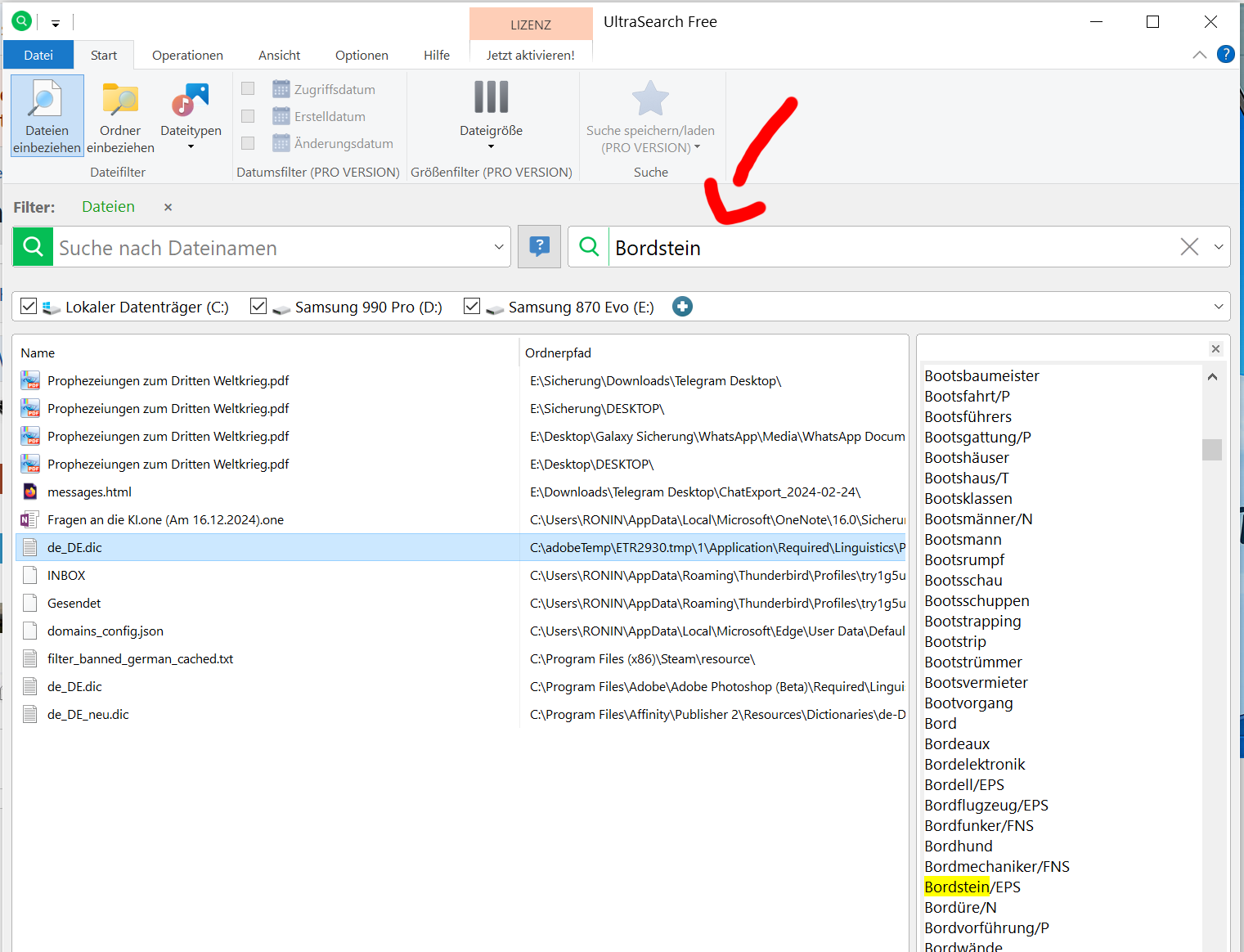Click the highlighted Bordstein/EPS preview line
The height and width of the screenshot is (952, 1244).
[972, 887]
